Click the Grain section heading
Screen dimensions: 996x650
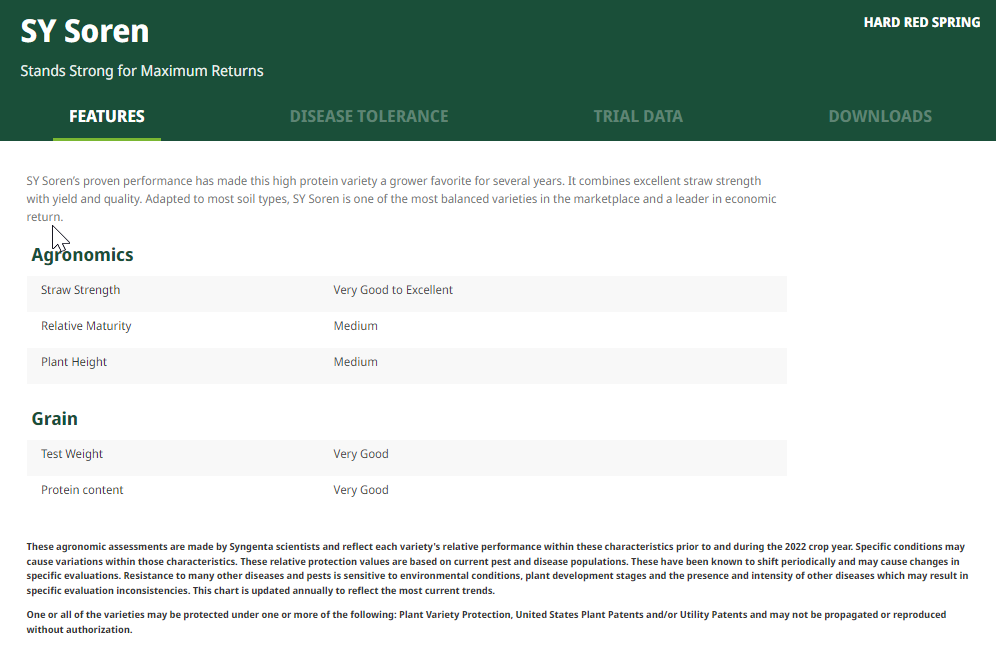click(55, 419)
